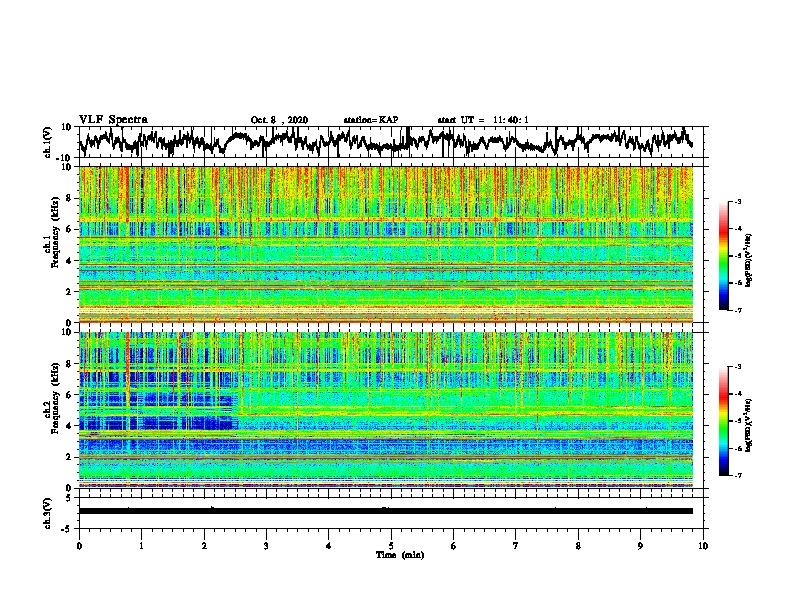Click the ch.3 black voltage trace bar
The image size is (792, 612).
point(386,511)
